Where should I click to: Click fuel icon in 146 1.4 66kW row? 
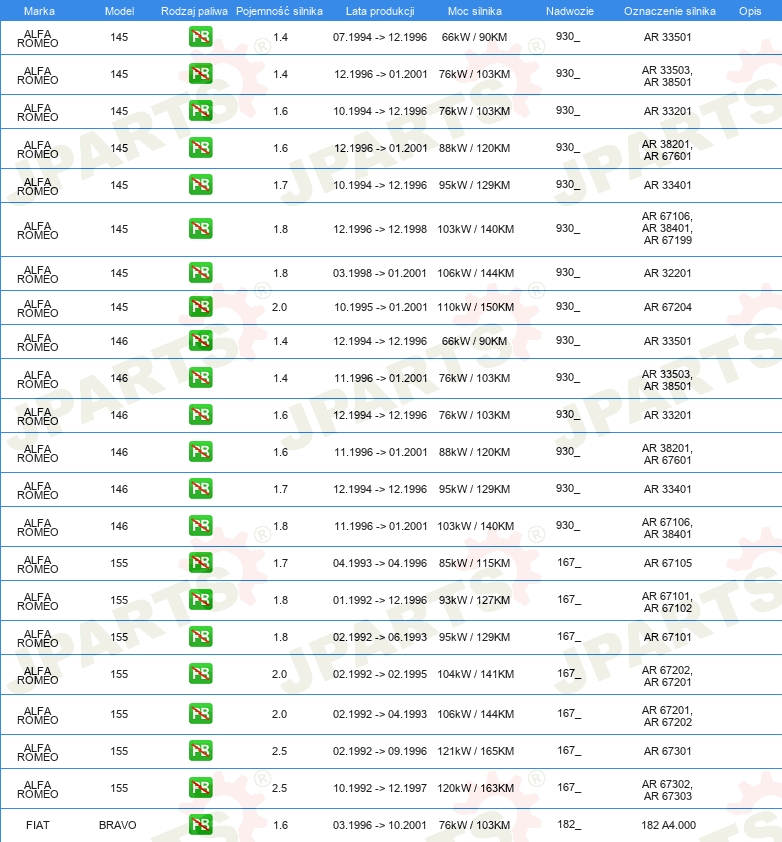(200, 340)
